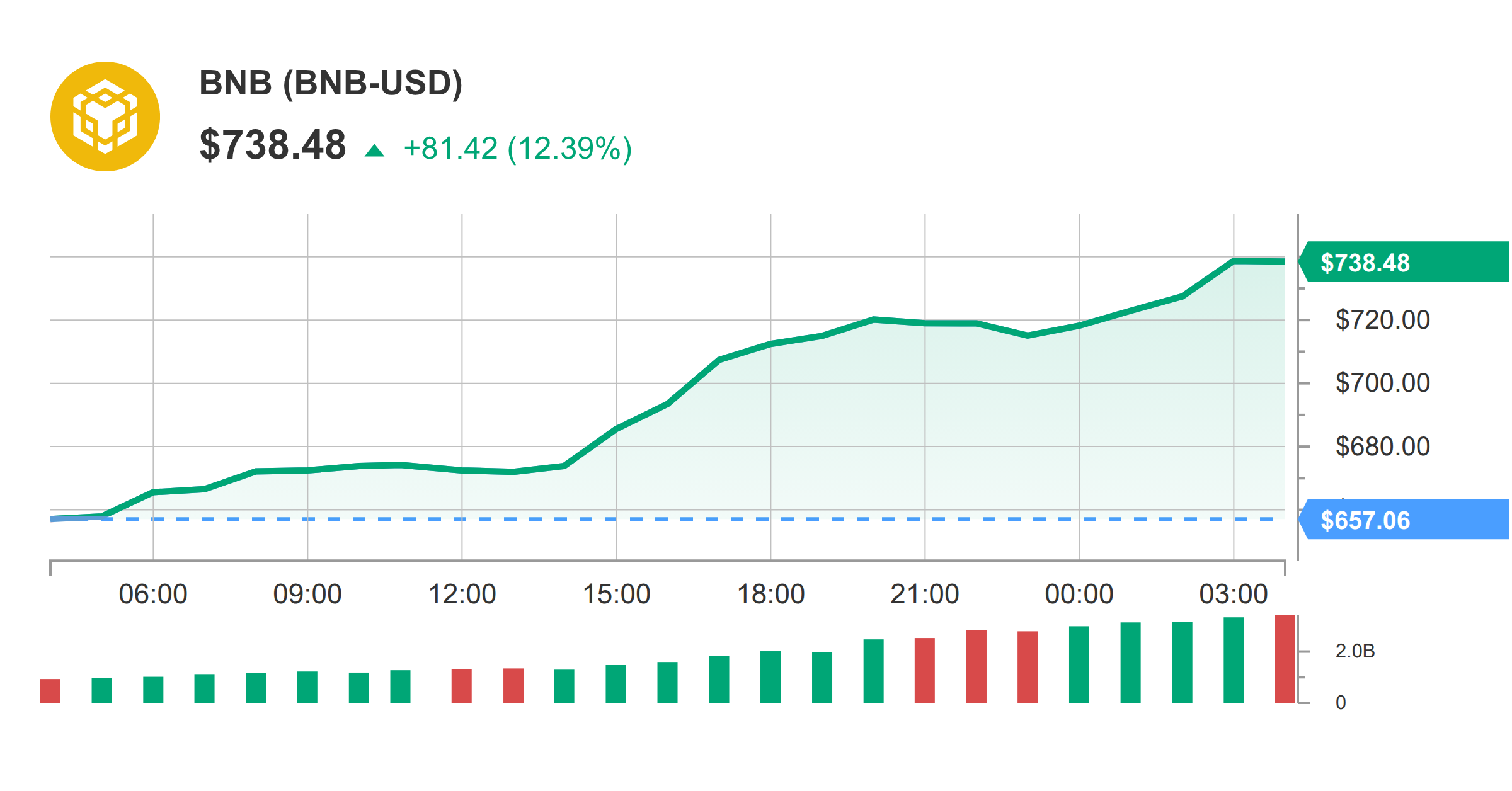Click the last red volume bar
Screen dimensions: 1512x791
(x=1285, y=659)
